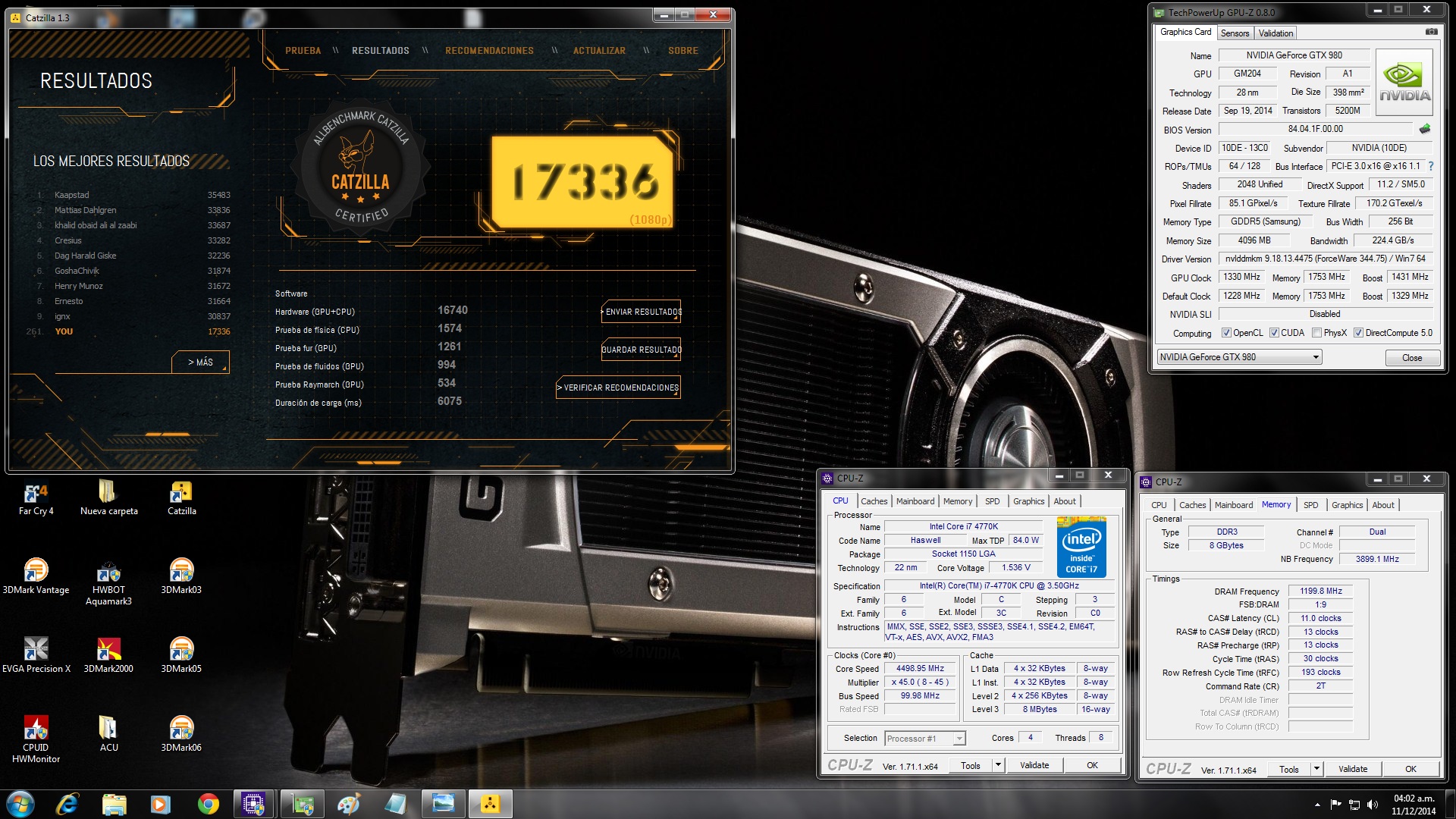Launch 3DMark06 desktop icon
Image resolution: width=1456 pixels, height=819 pixels.
181,734
